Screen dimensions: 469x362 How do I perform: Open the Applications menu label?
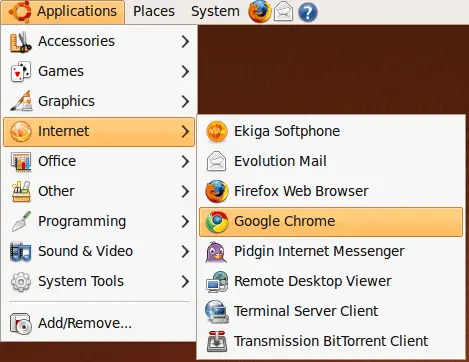(x=77, y=12)
